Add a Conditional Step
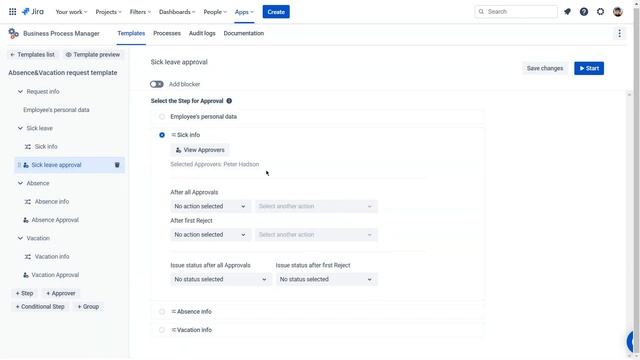 pyautogui.click(x=40, y=307)
